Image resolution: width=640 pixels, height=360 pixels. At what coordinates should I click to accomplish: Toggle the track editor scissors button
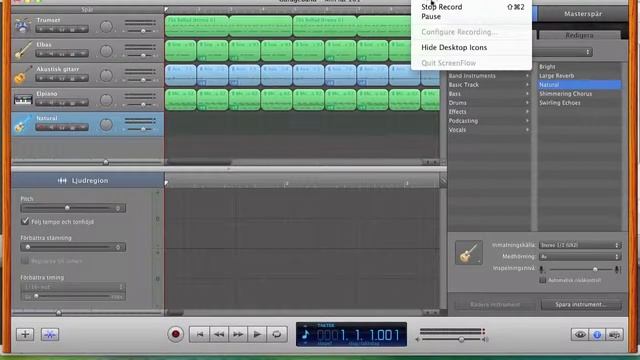point(50,334)
